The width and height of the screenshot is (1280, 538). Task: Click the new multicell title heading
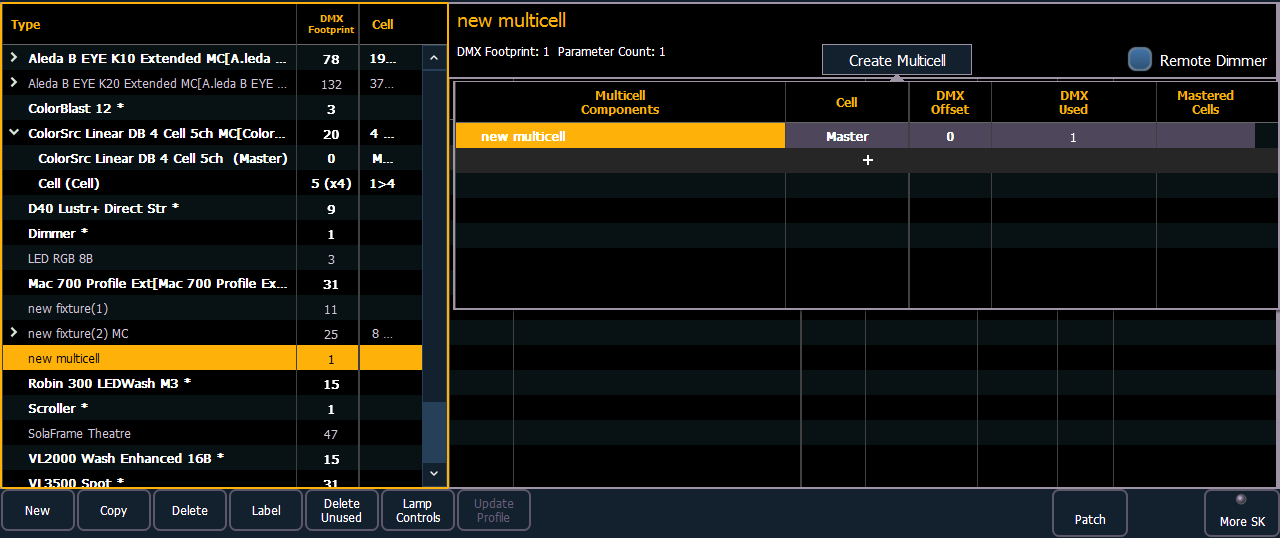tap(512, 21)
